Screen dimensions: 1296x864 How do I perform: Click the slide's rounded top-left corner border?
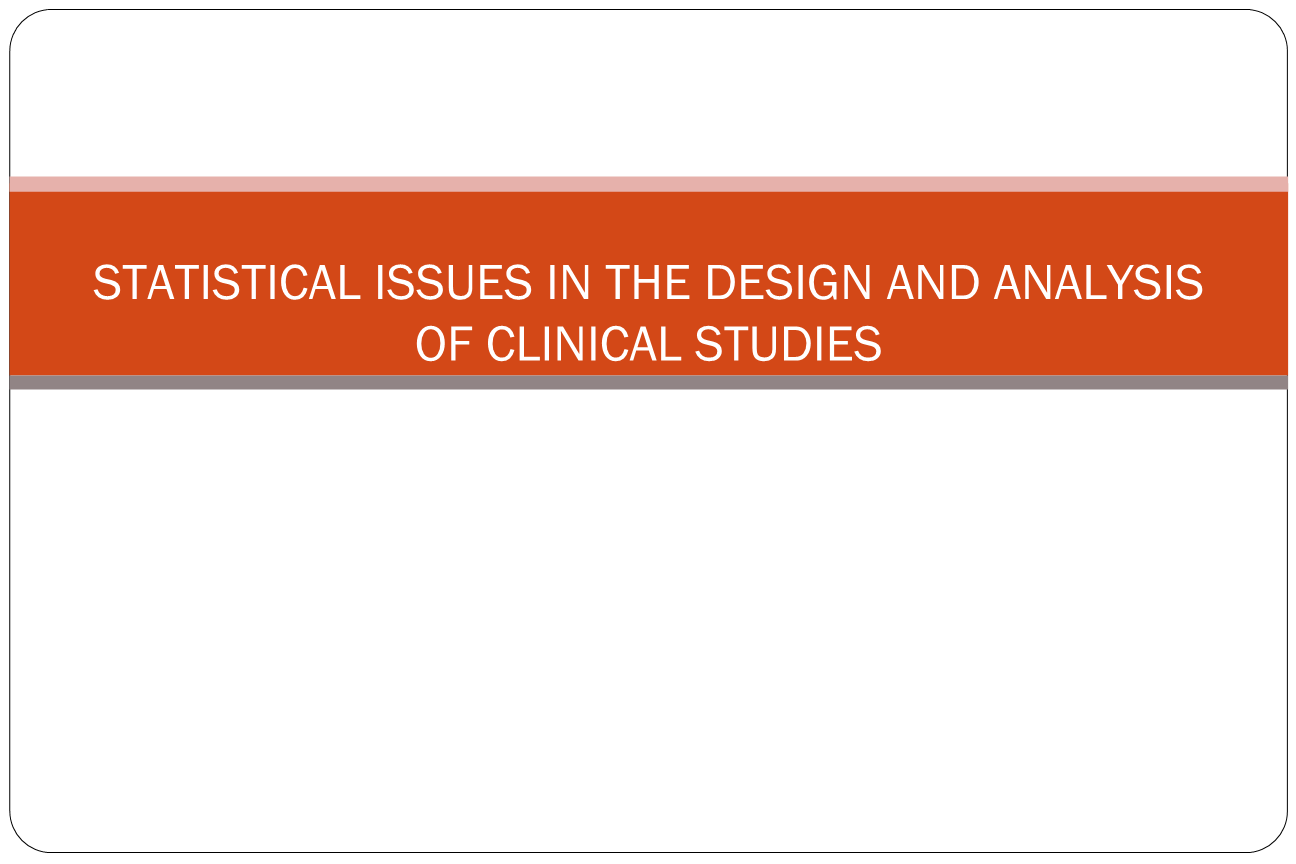click(x=21, y=22)
